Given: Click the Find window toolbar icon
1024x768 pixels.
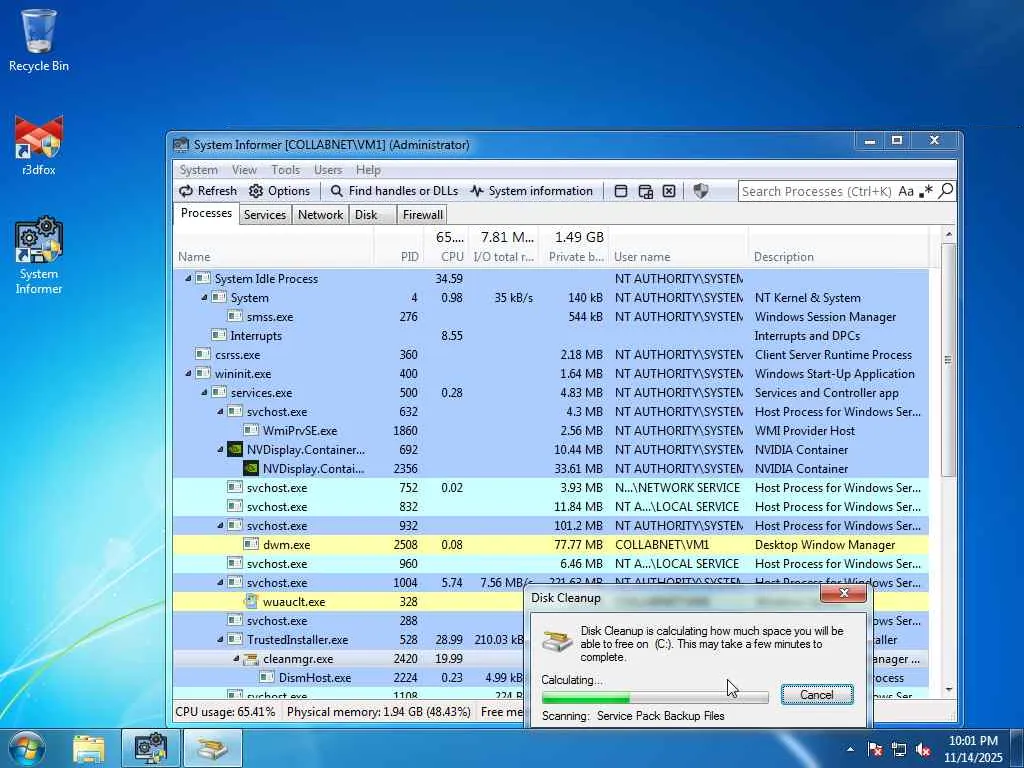Looking at the screenshot, I should 621,191.
